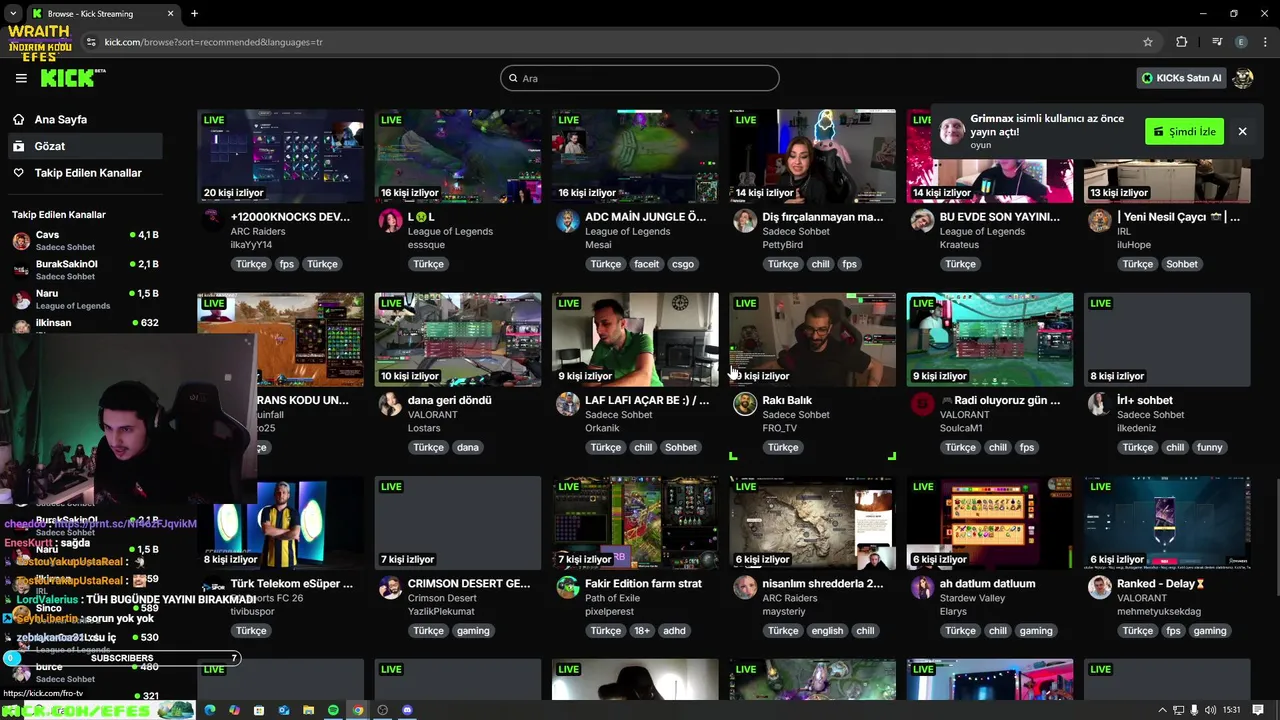Viewport: 1280px width, 720px height.
Task: Open the Chrome extensions puzzle icon
Action: [1182, 42]
